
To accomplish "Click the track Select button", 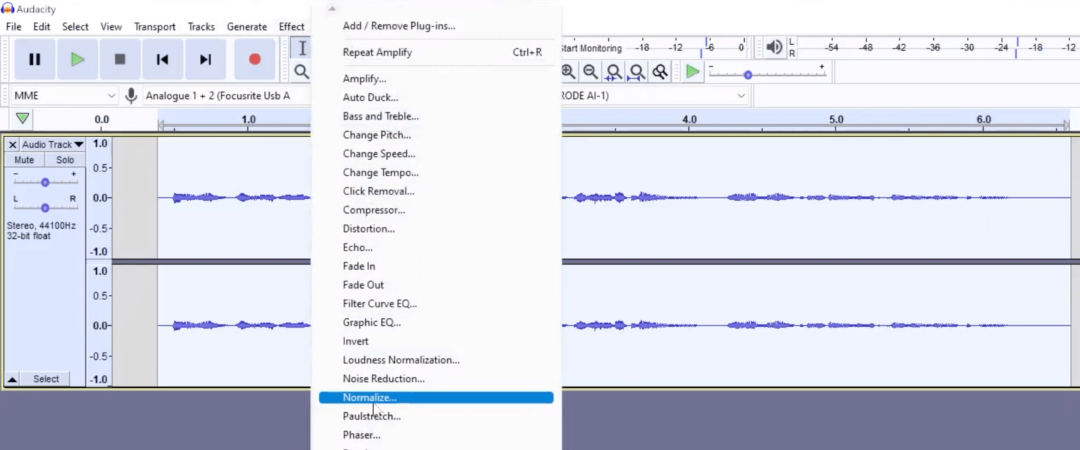I will click(x=46, y=379).
